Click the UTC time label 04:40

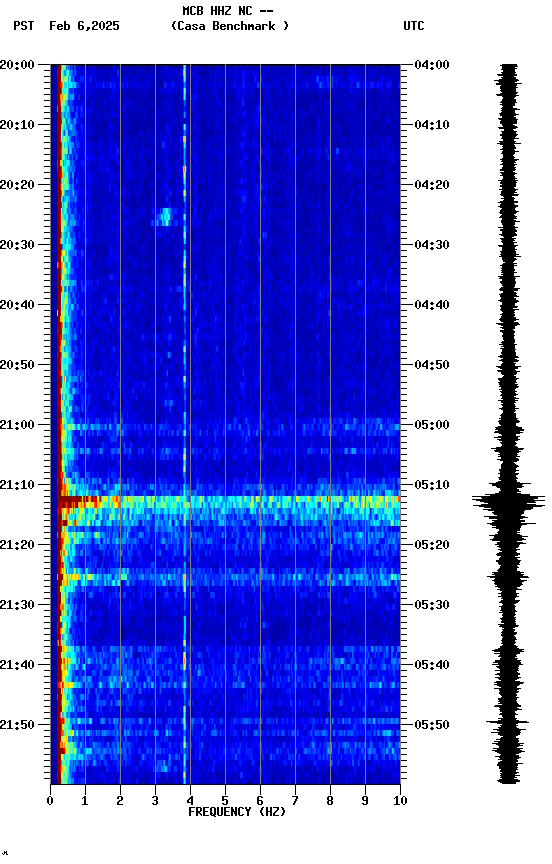tap(432, 305)
